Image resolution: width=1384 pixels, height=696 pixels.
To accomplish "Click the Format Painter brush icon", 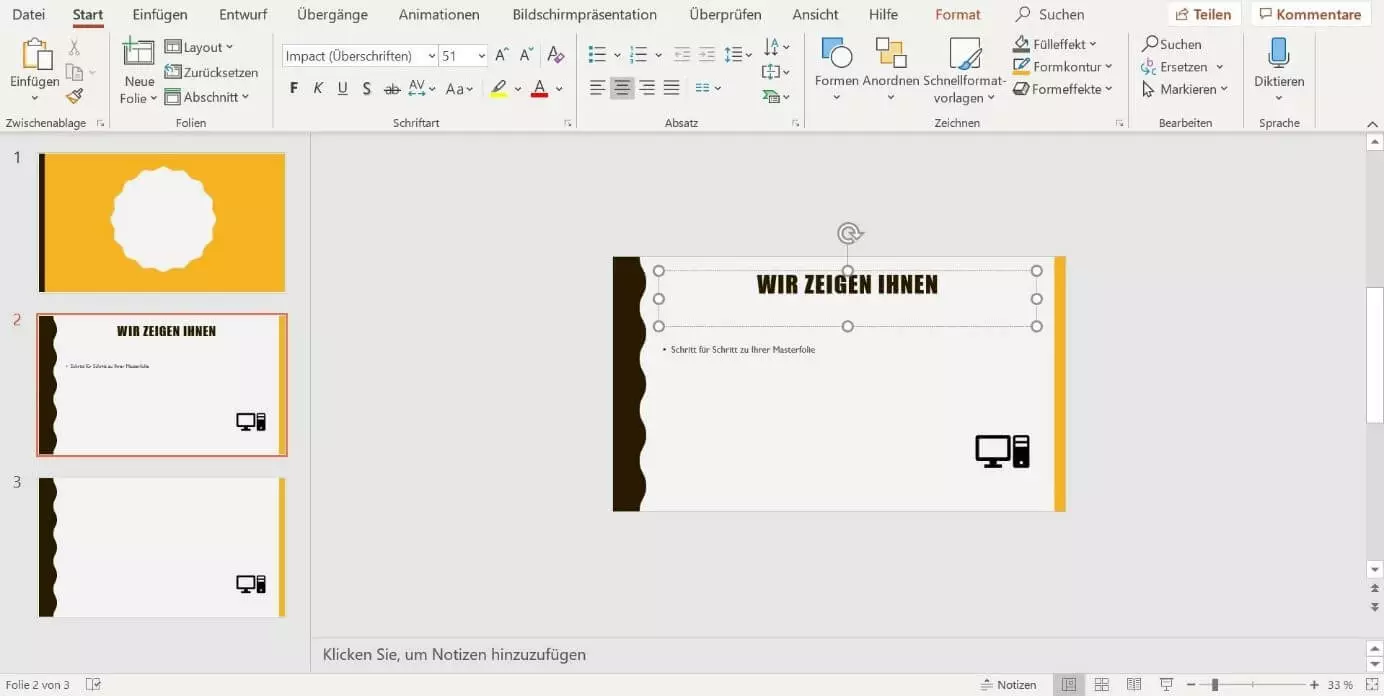I will click(74, 97).
